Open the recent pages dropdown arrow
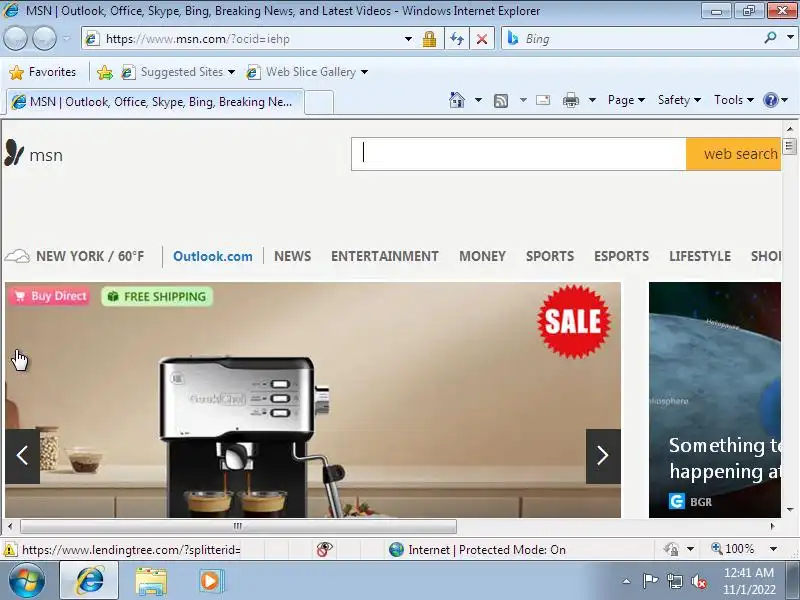800x600 pixels. [67, 38]
